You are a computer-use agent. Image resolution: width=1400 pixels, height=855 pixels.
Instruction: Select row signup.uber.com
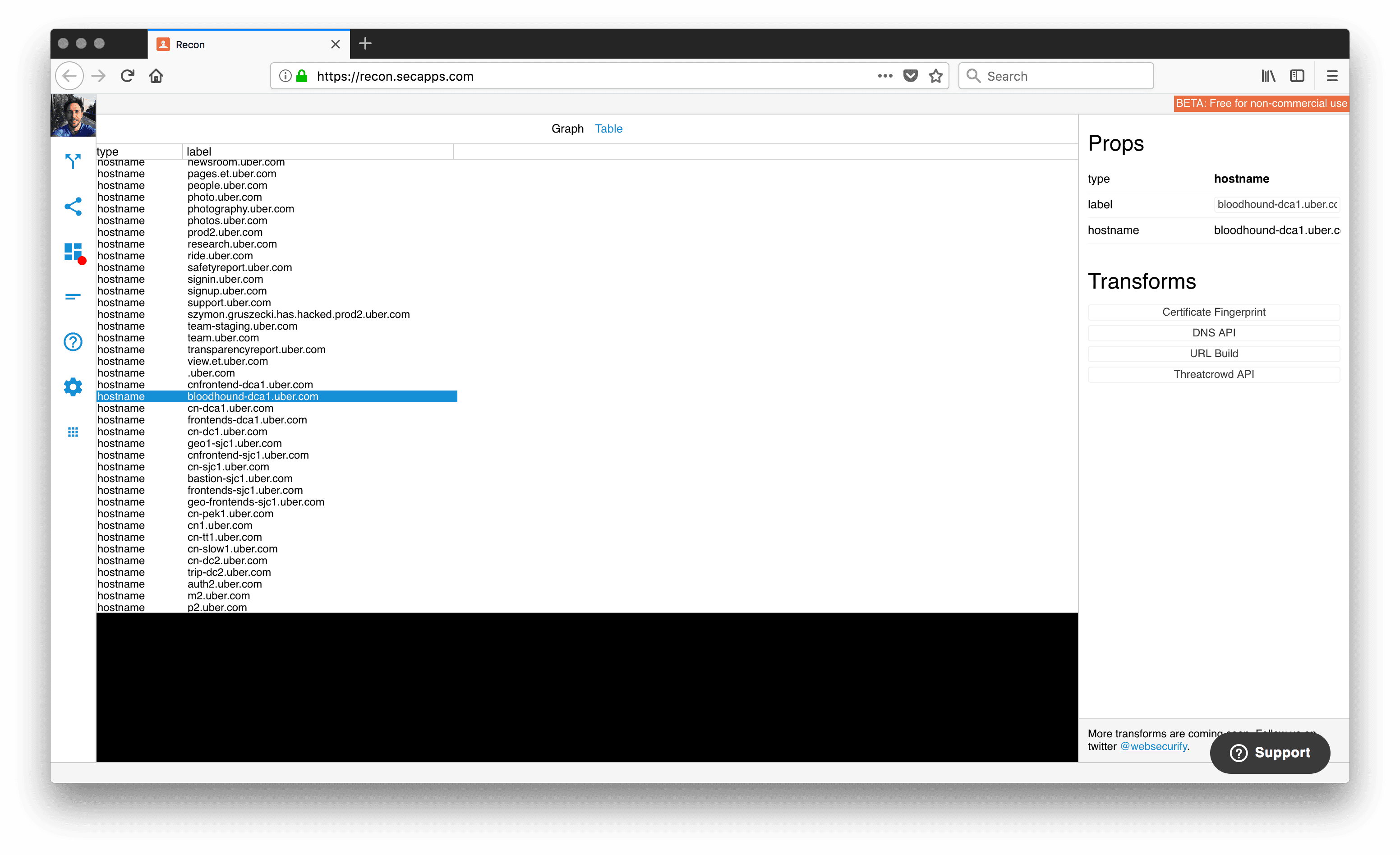tap(276, 291)
